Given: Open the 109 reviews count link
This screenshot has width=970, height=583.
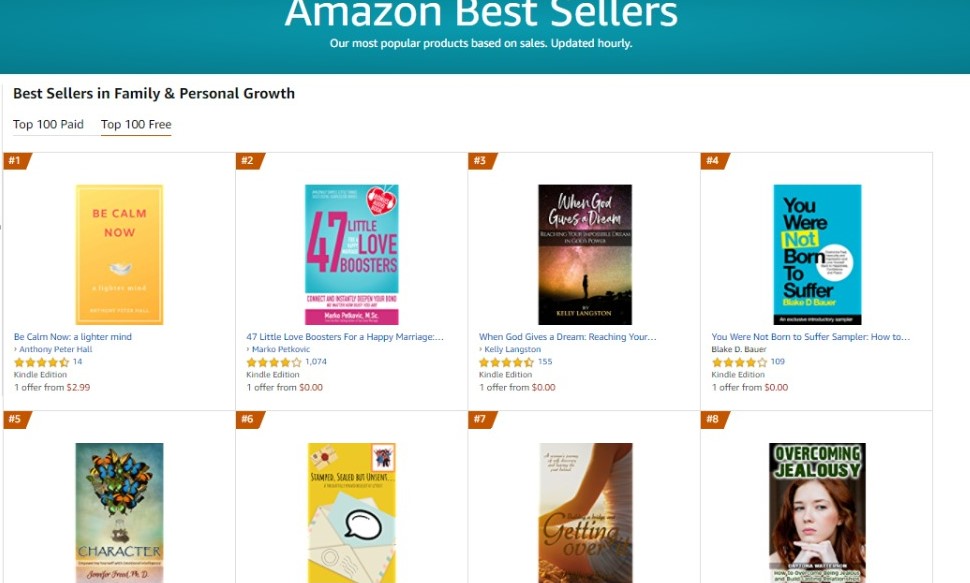Looking at the screenshot, I should [778, 362].
